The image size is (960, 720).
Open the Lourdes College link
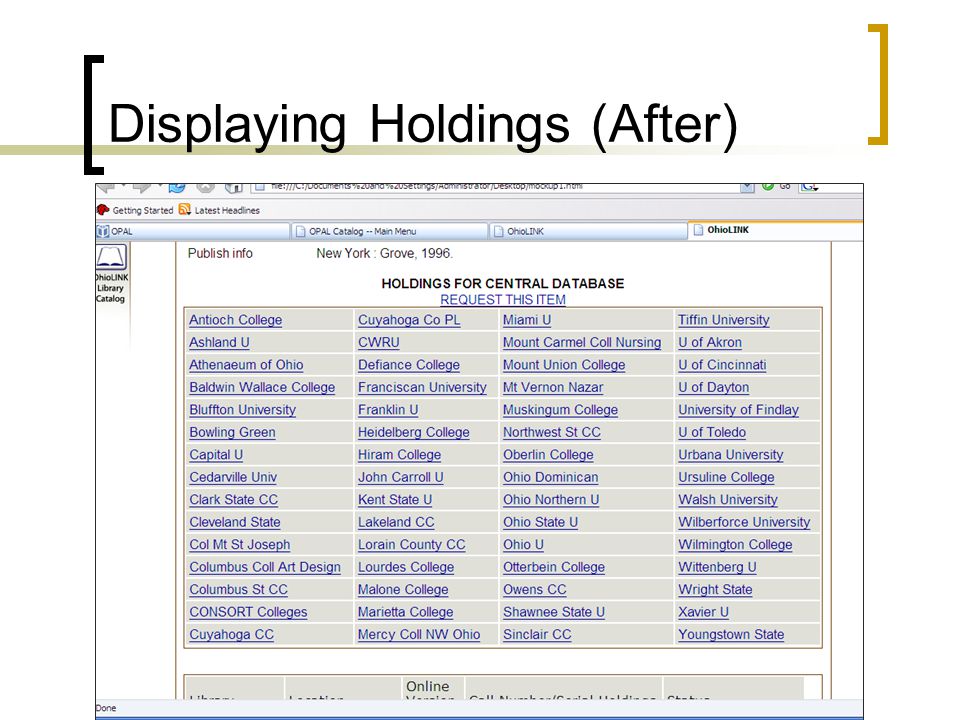[x=406, y=568]
